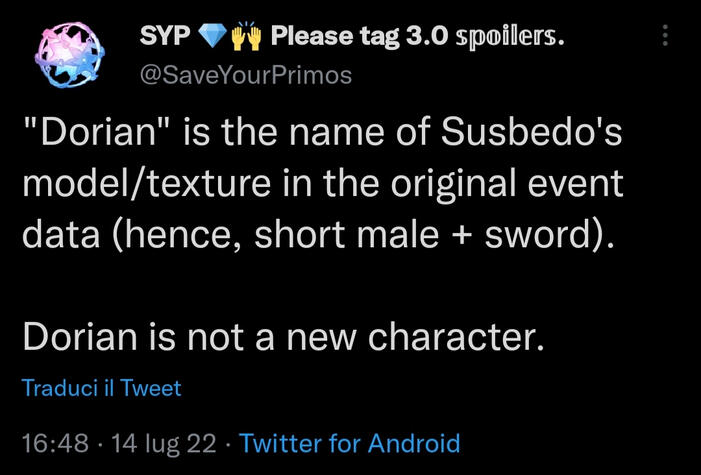Open the tweet's three-dot more options menu
This screenshot has width=701, height=475.
[x=666, y=37]
